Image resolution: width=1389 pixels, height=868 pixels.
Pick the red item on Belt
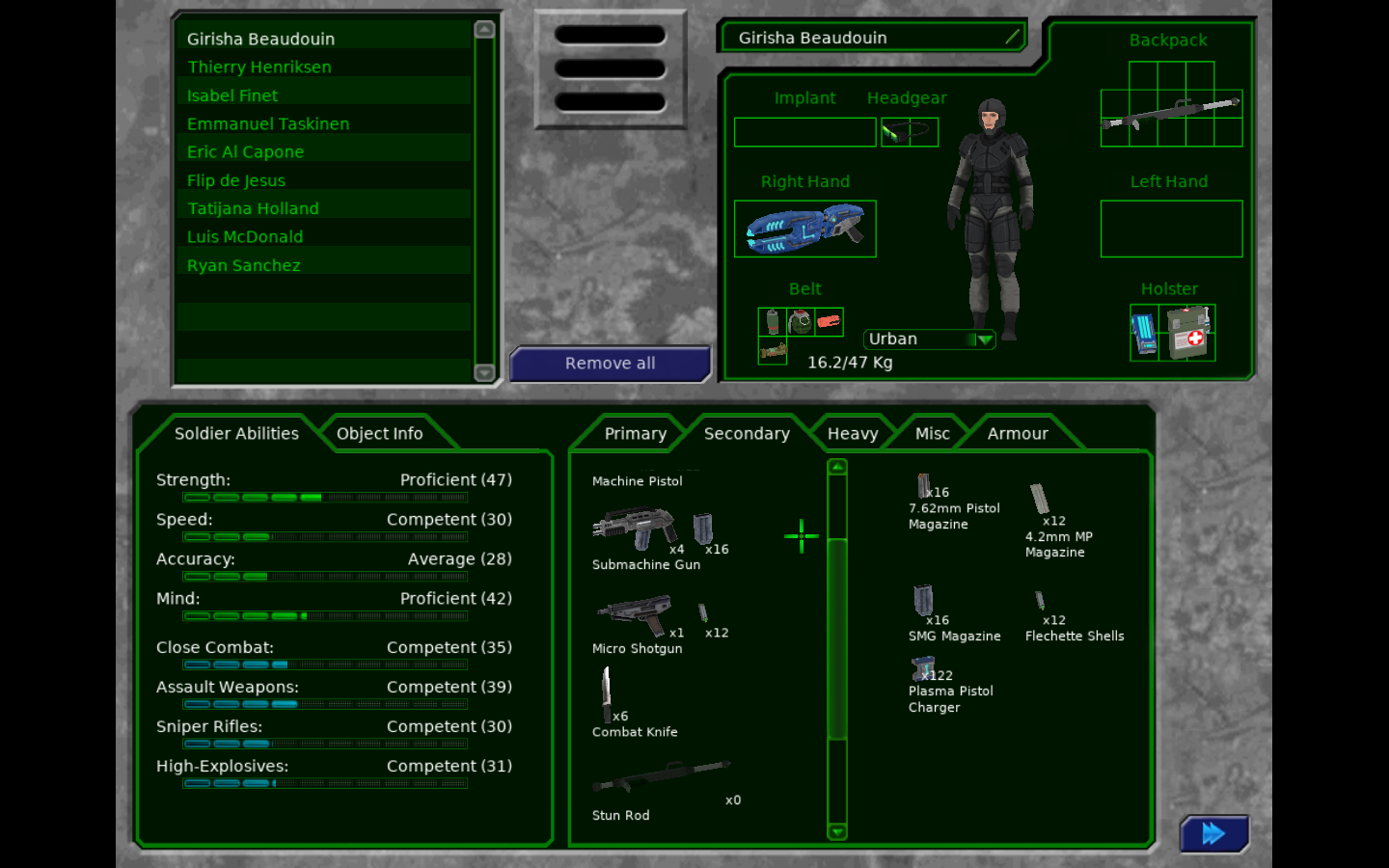(x=829, y=321)
